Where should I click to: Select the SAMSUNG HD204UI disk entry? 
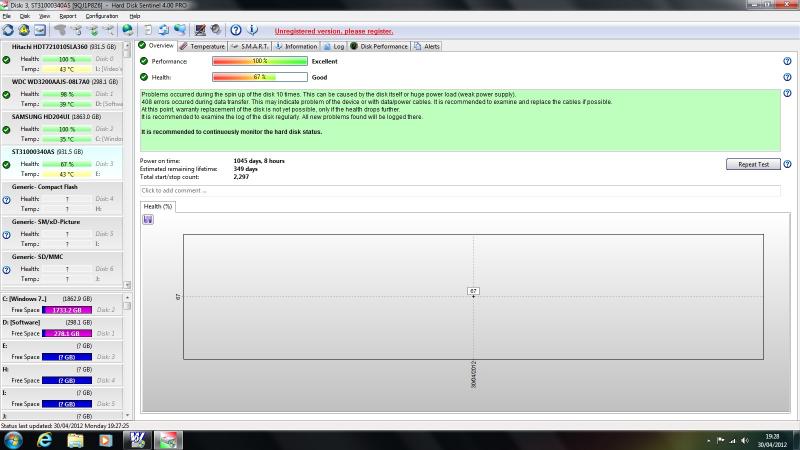coord(62,128)
